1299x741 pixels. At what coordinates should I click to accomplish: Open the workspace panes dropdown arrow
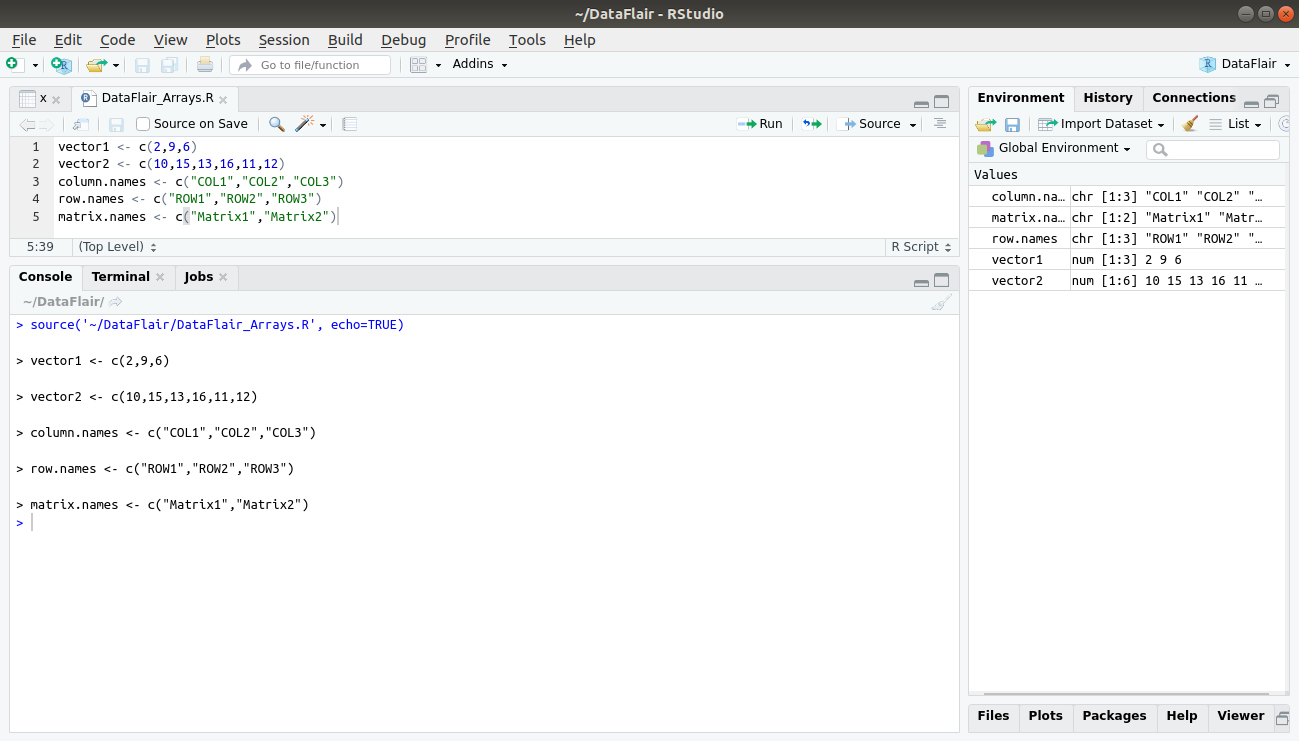pos(438,66)
